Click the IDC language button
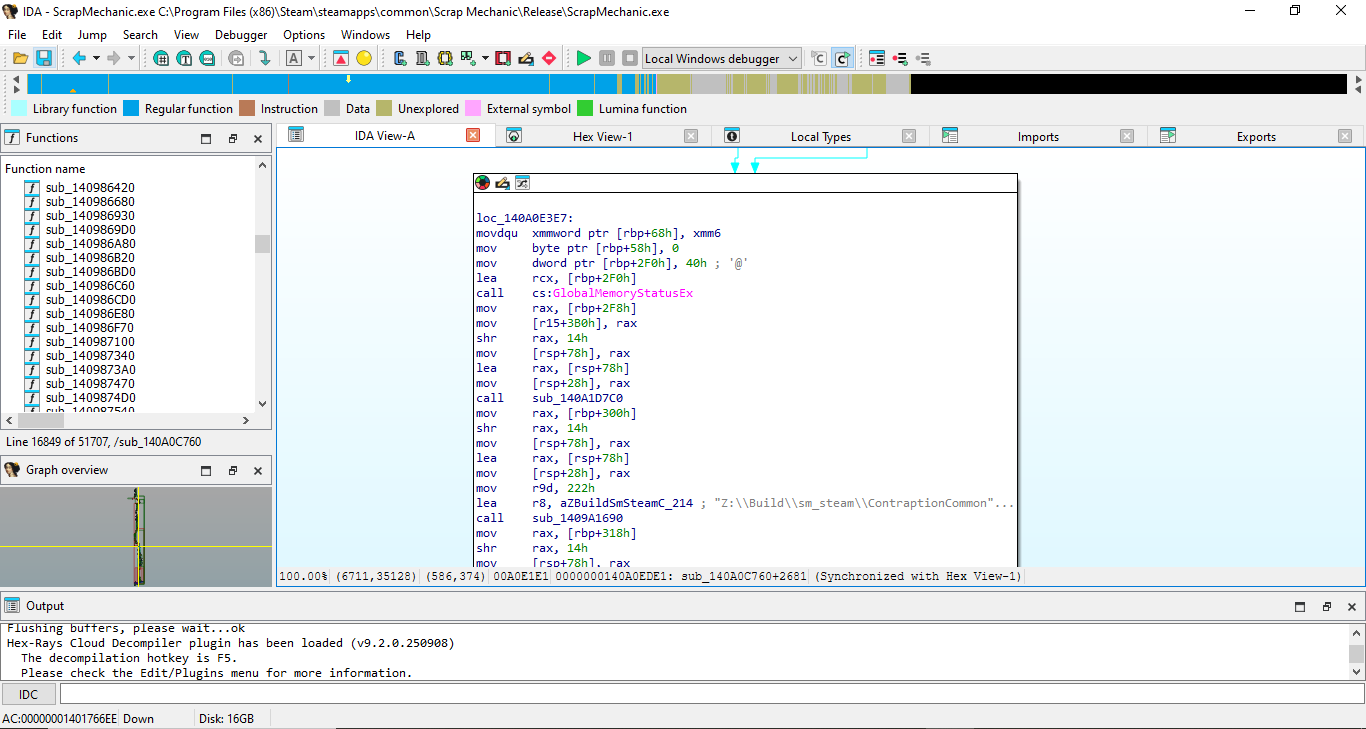 [x=28, y=694]
